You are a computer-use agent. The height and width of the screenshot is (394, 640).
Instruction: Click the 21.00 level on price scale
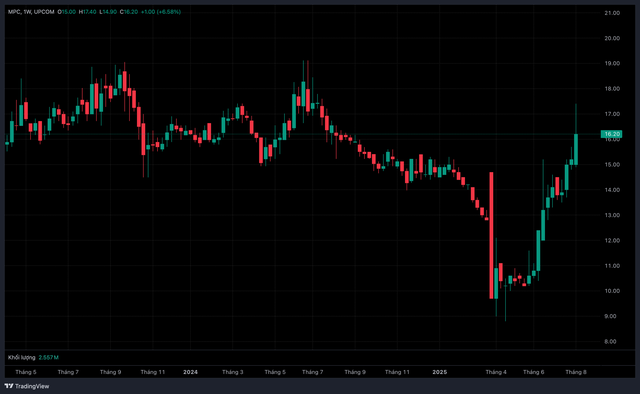(x=612, y=13)
